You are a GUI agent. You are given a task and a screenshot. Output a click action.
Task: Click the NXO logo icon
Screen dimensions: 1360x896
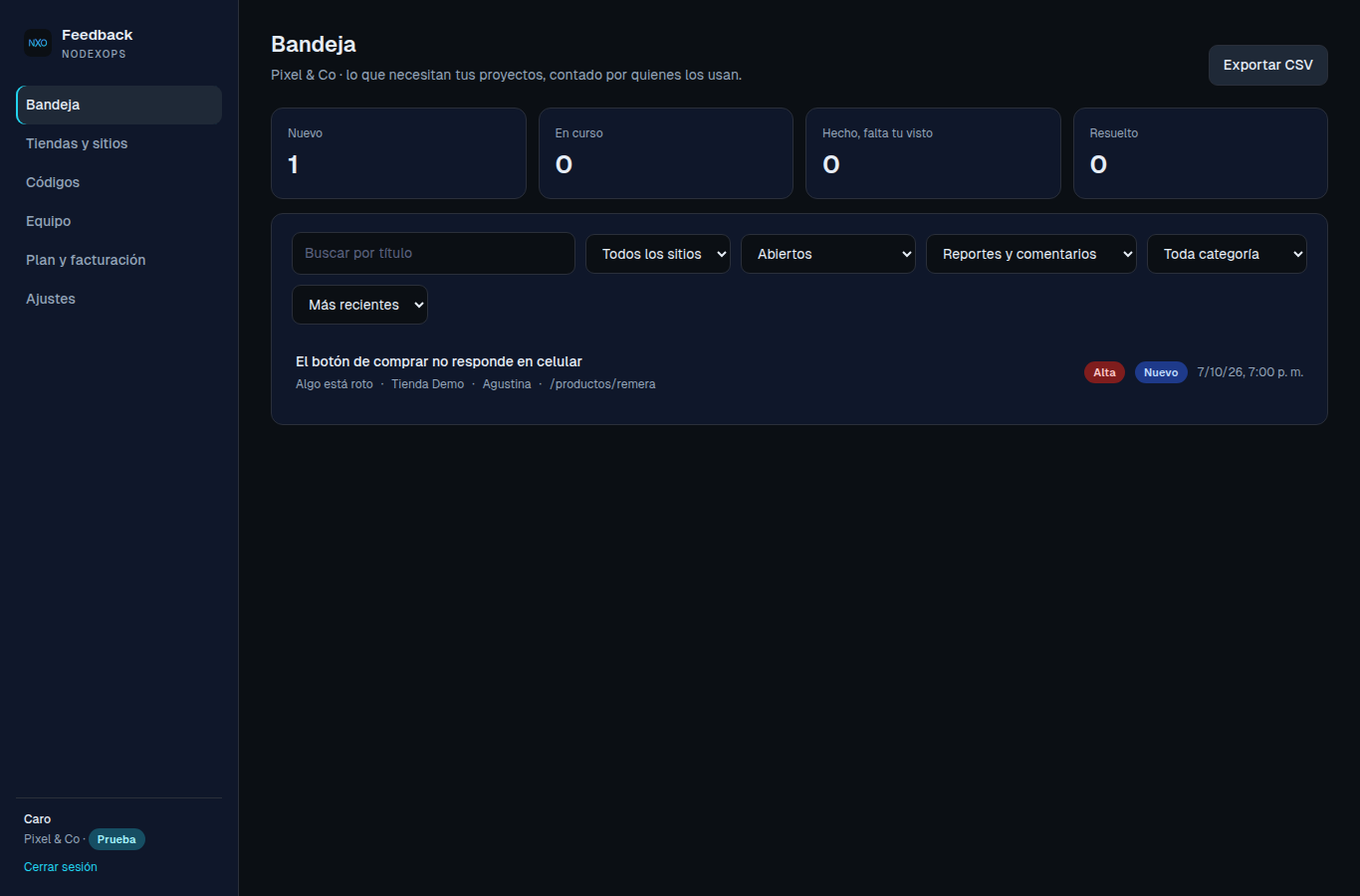(38, 43)
